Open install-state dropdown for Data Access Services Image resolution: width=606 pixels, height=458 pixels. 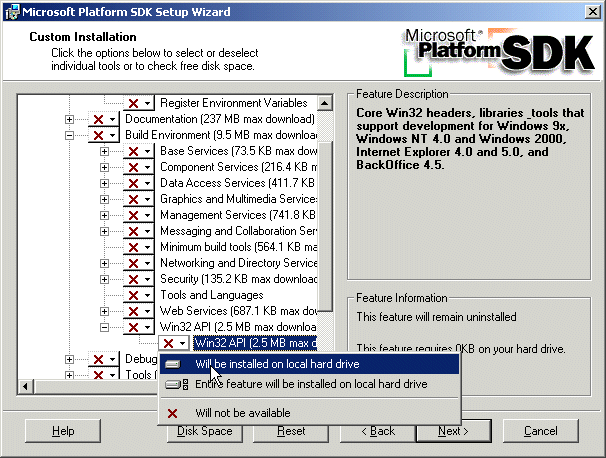coord(139,183)
